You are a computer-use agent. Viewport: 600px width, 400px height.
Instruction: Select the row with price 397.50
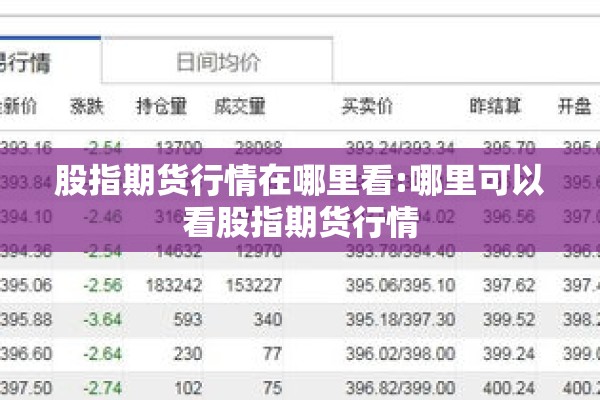click(300, 386)
